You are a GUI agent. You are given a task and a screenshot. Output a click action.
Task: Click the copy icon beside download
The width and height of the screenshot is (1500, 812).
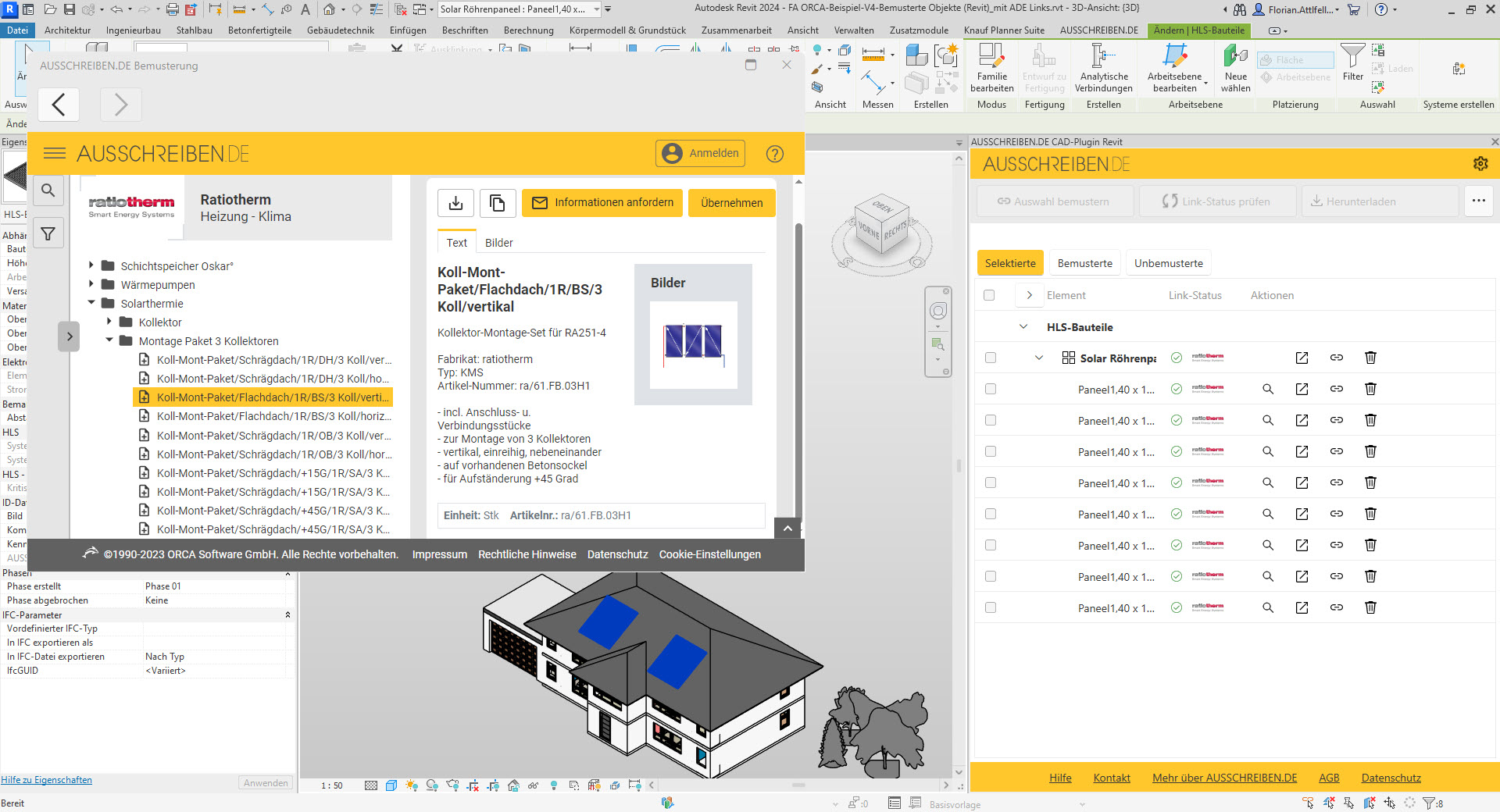point(497,203)
